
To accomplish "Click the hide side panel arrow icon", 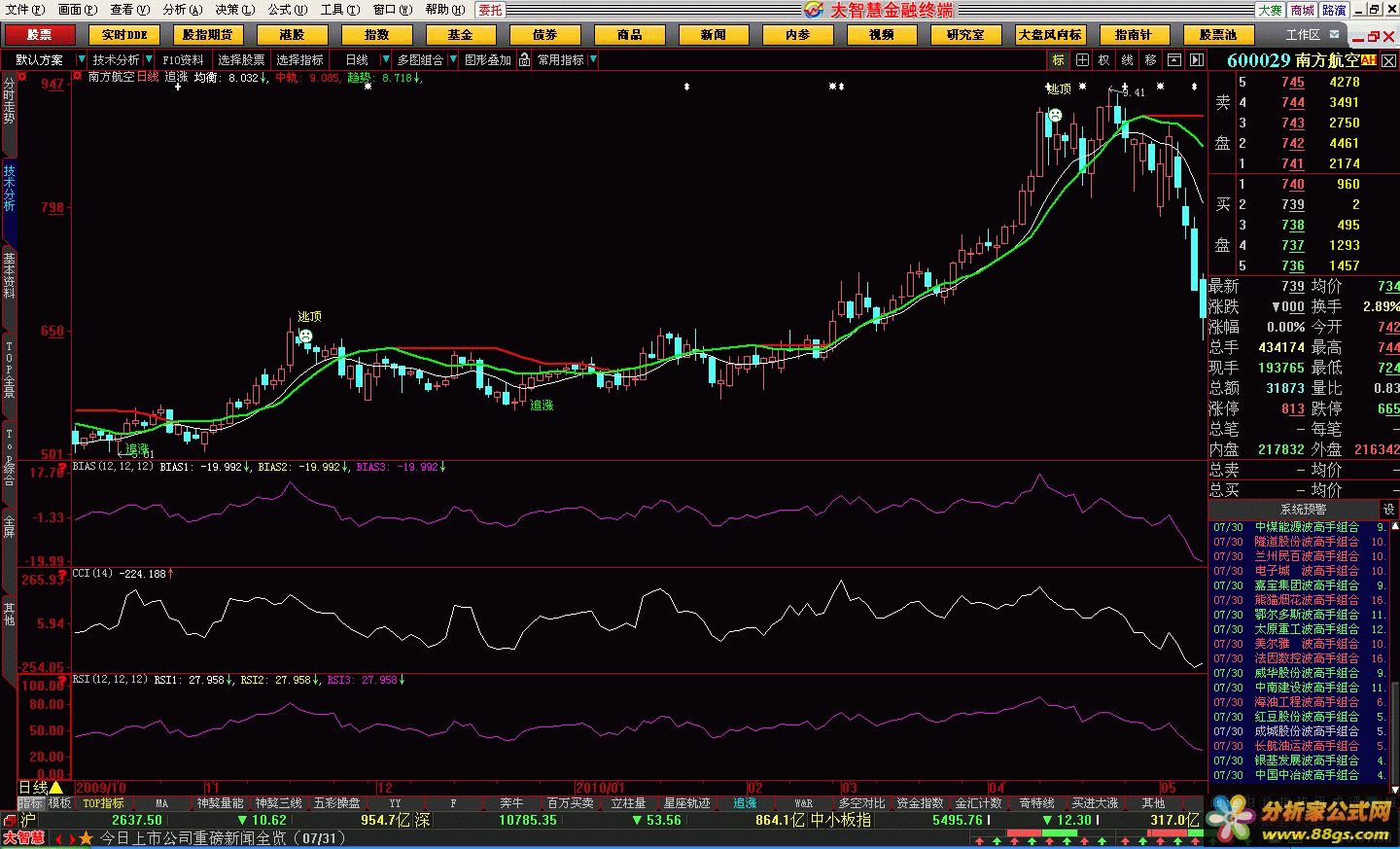I will point(1197,59).
